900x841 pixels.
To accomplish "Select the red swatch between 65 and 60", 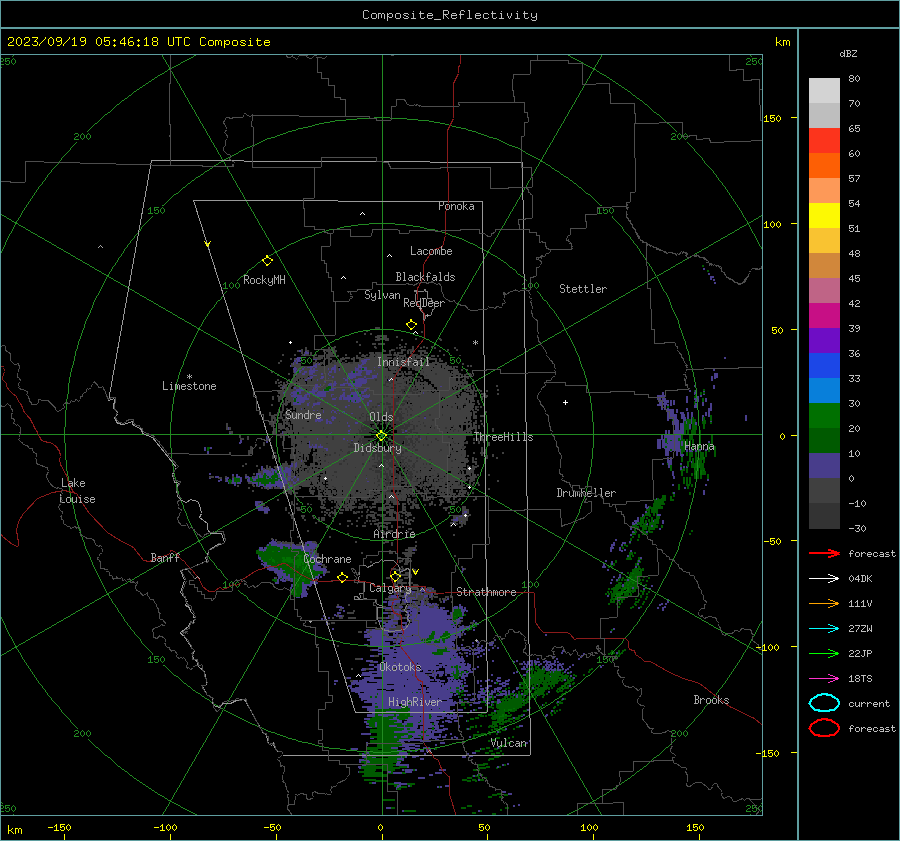I will tap(824, 141).
